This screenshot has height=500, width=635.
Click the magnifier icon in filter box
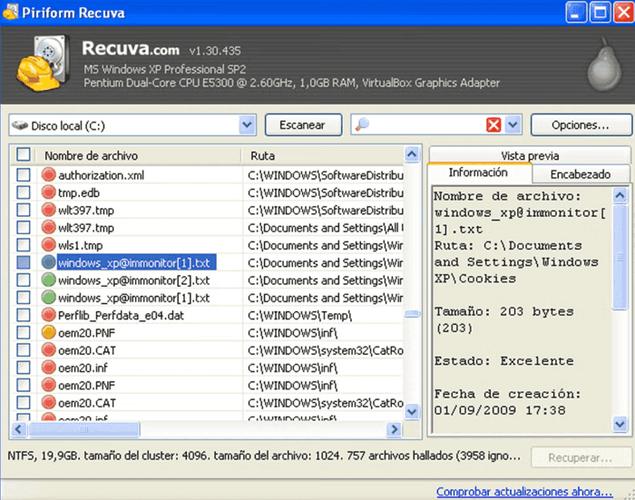362,124
